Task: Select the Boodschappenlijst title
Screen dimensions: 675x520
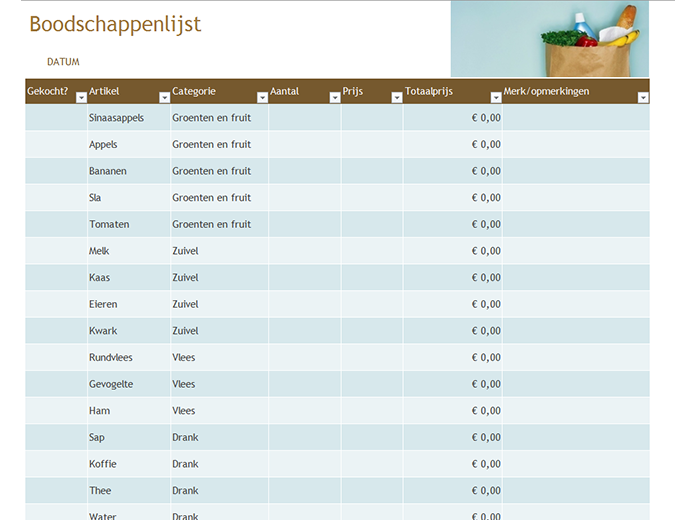Action: pos(115,25)
